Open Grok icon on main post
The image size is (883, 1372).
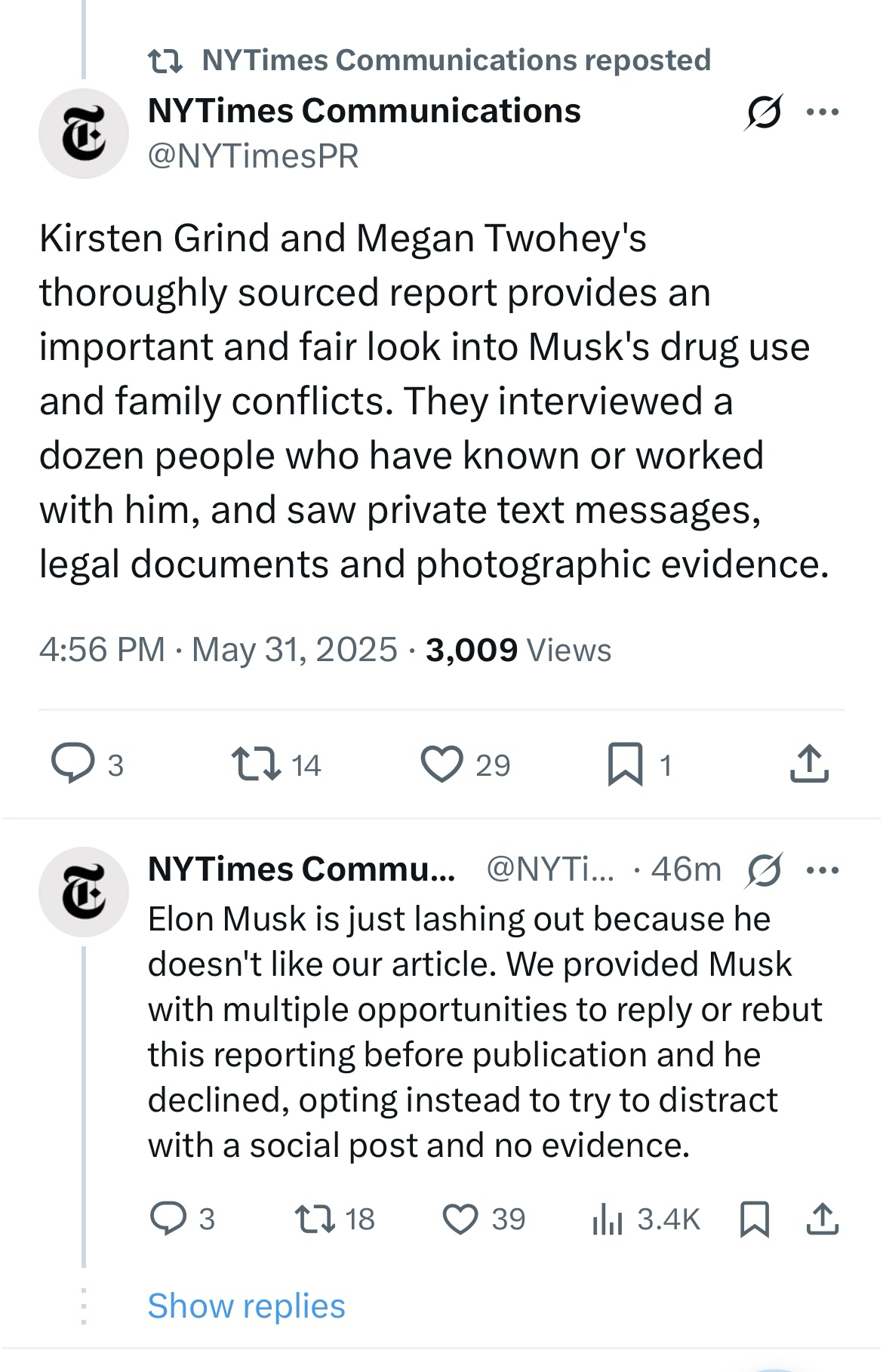(x=764, y=112)
